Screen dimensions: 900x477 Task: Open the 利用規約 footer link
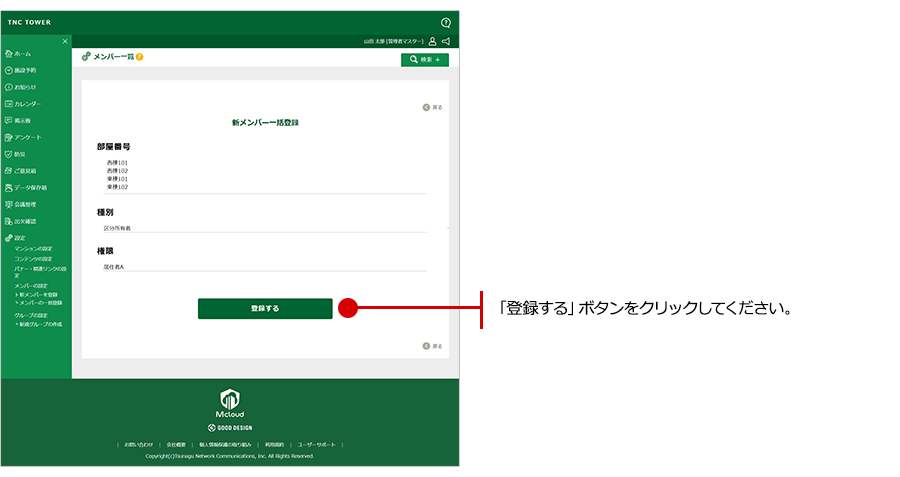click(x=274, y=444)
